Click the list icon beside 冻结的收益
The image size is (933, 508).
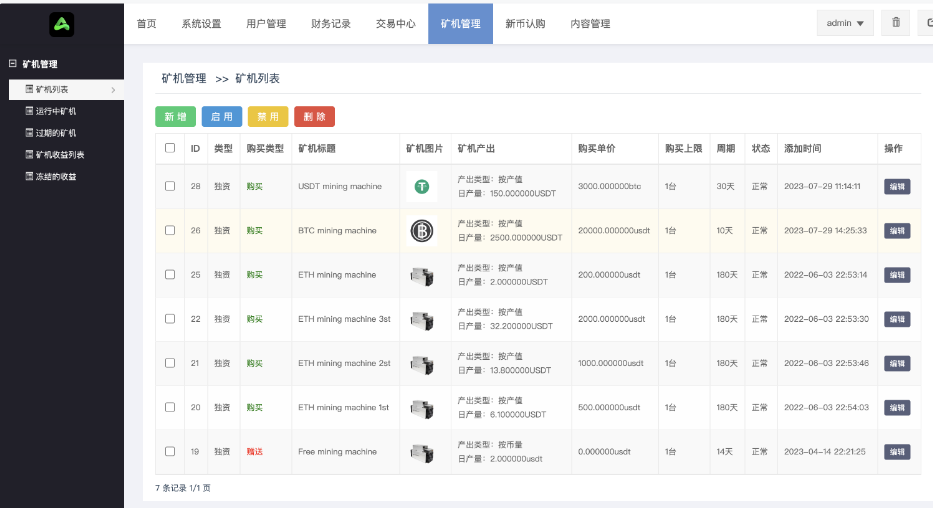click(29, 177)
